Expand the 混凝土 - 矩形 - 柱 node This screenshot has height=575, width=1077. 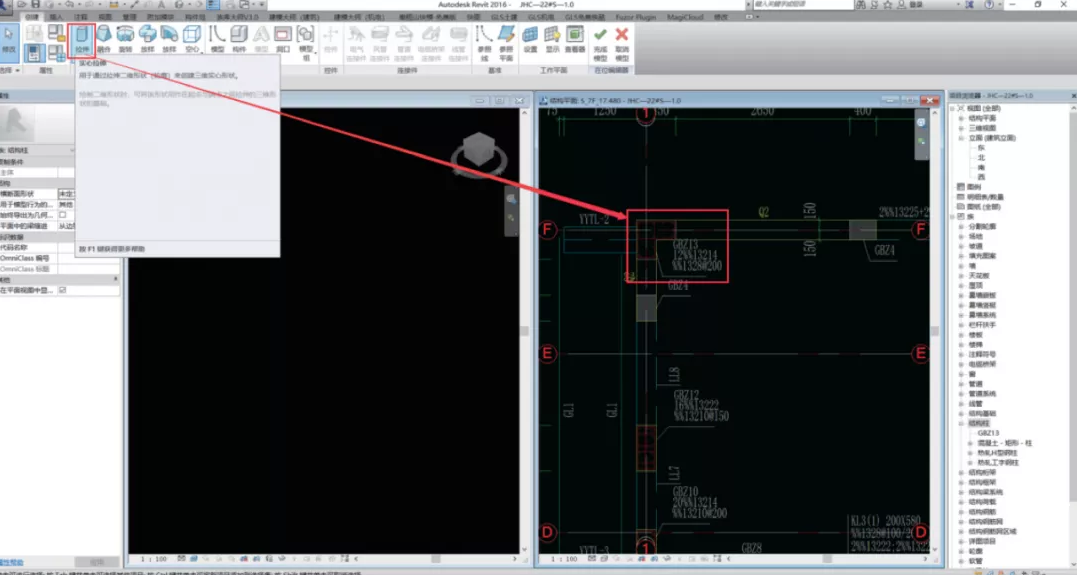pos(971,444)
